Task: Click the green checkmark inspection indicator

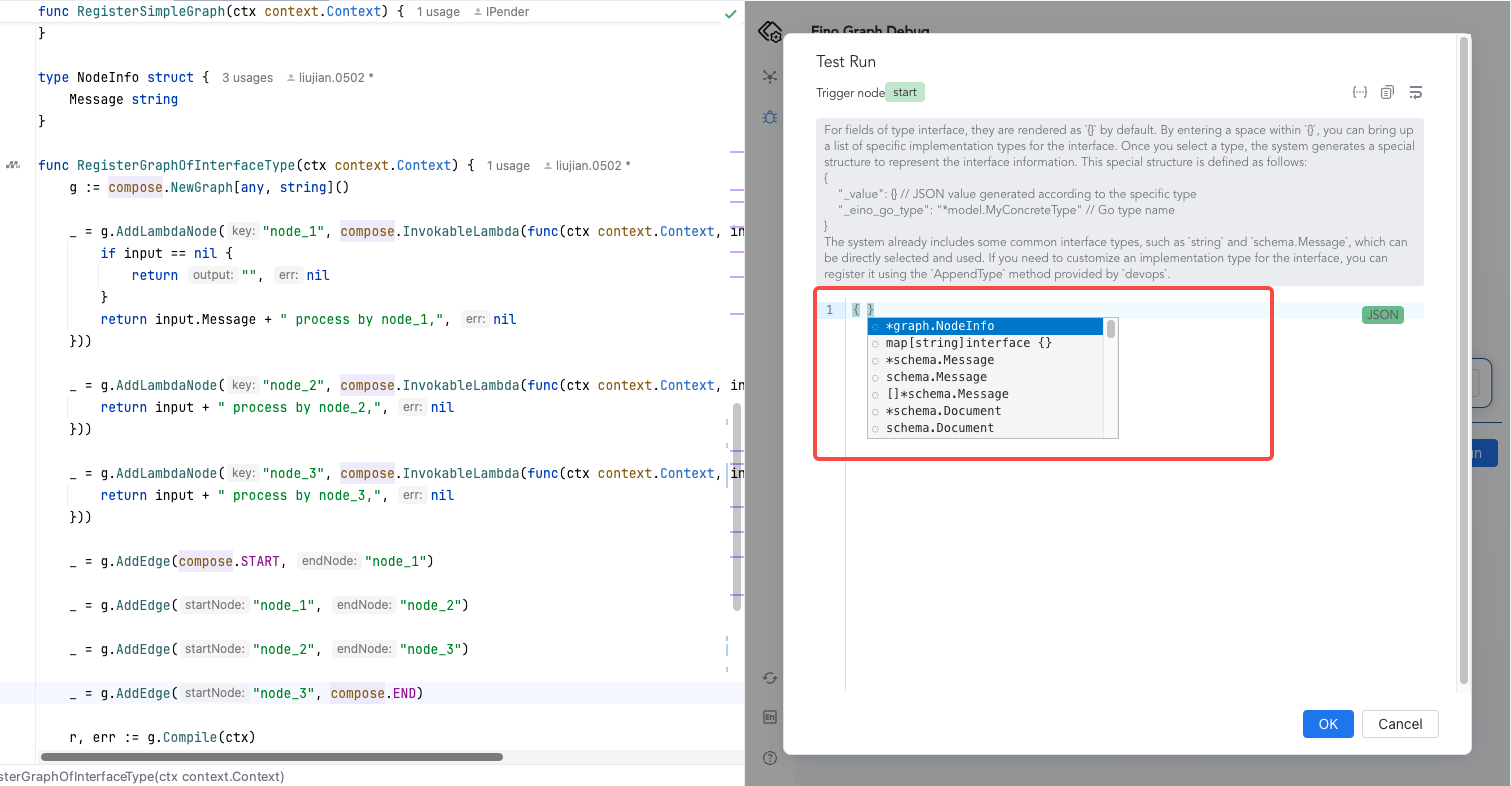Action: pyautogui.click(x=730, y=14)
